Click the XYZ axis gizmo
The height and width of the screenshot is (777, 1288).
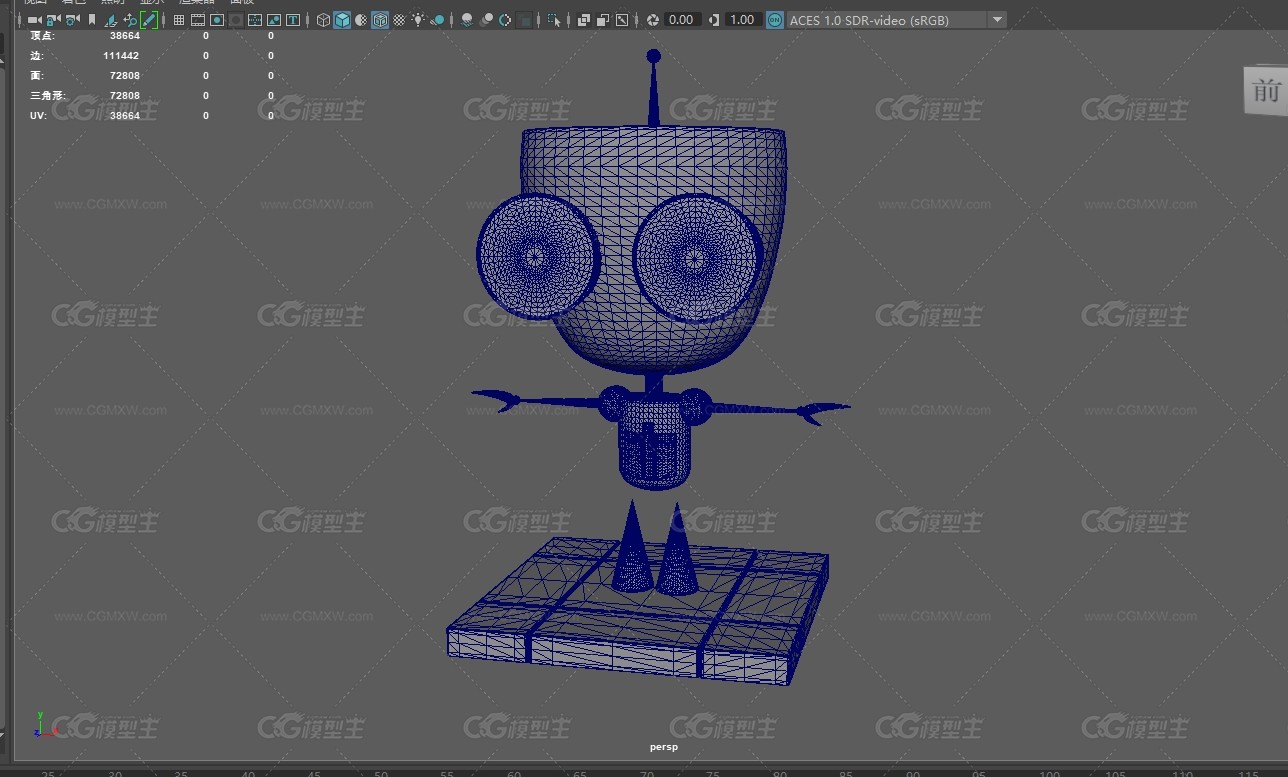coord(44,725)
